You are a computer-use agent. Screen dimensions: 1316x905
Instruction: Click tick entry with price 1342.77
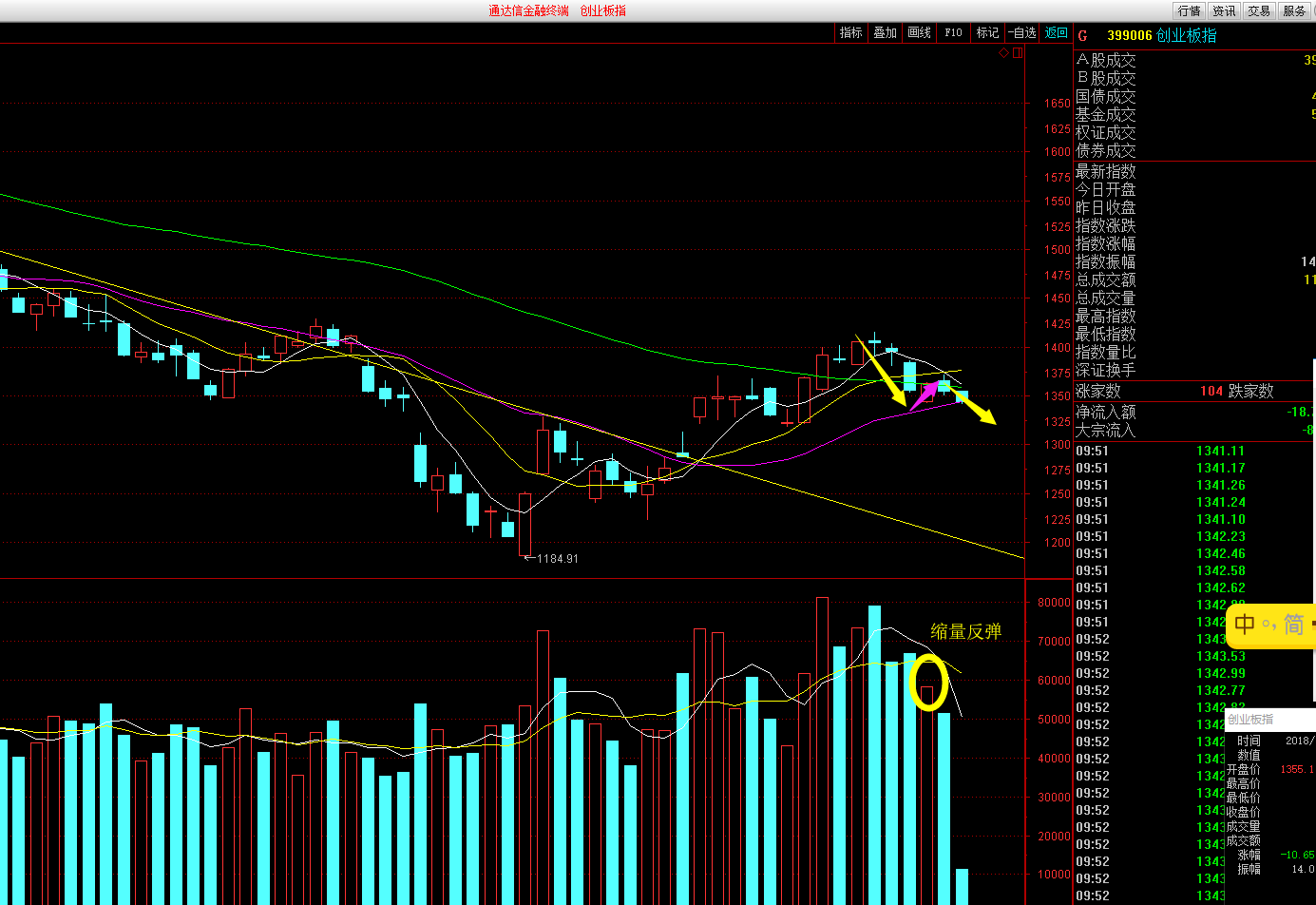pyautogui.click(x=1220, y=690)
